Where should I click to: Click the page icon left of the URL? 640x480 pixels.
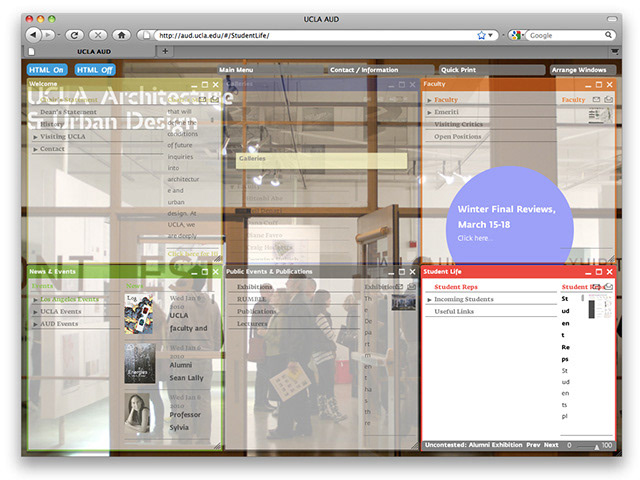click(x=146, y=36)
